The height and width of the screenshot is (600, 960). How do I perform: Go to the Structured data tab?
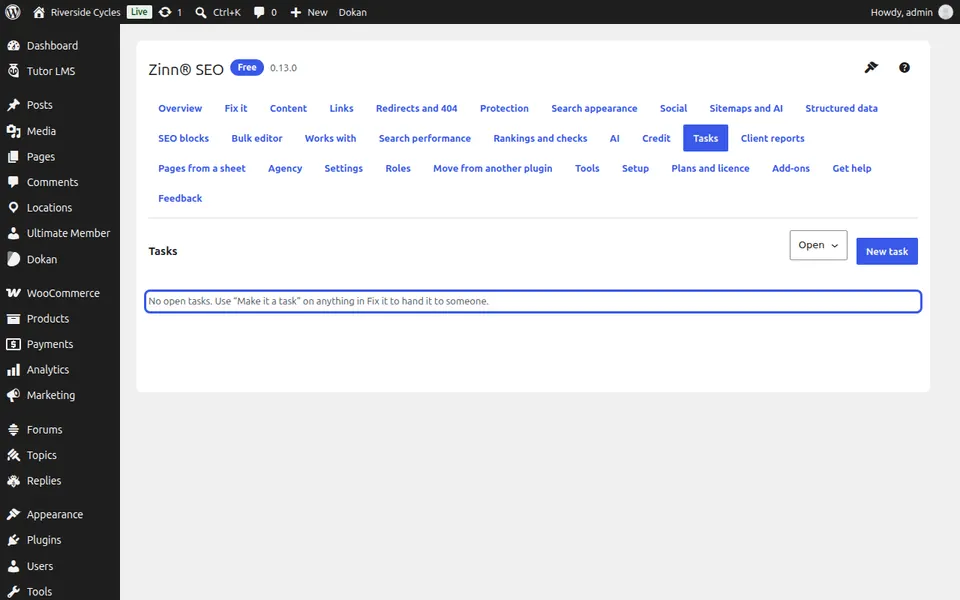click(x=841, y=108)
